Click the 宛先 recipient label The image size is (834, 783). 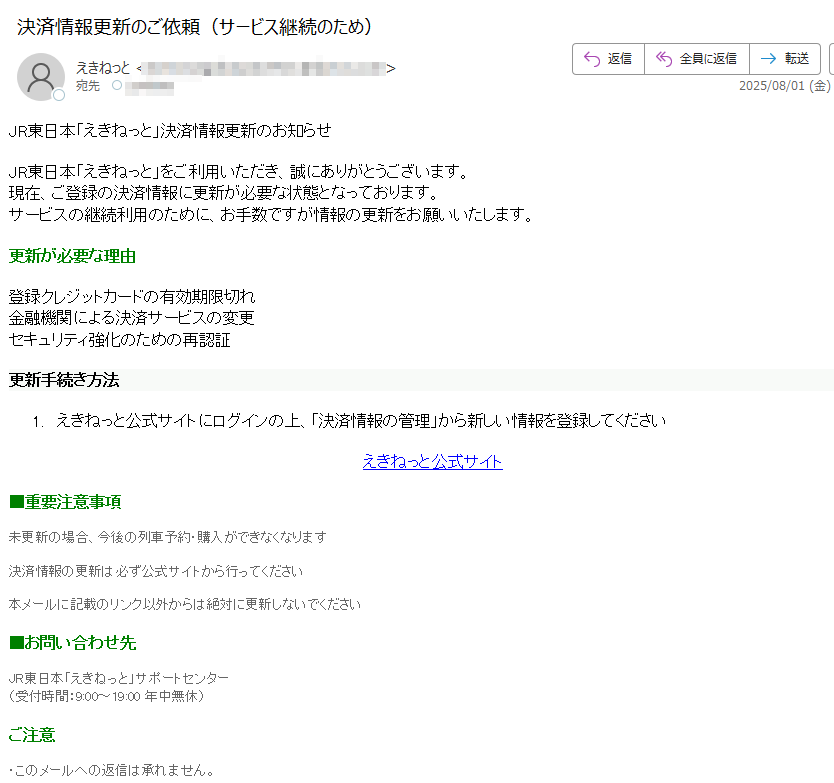click(88, 86)
